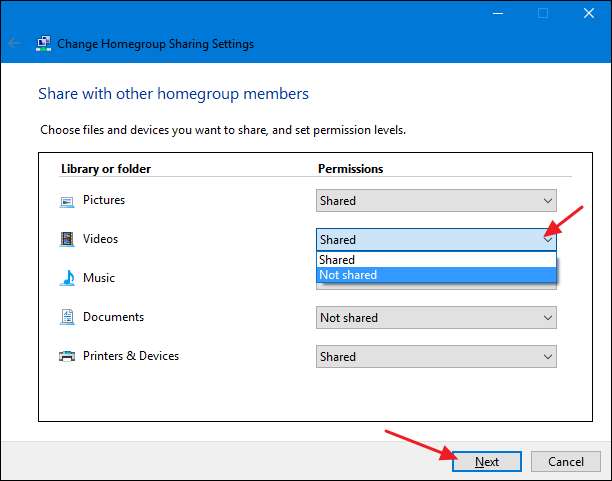Open the Documents permissions dropdown

[436, 318]
